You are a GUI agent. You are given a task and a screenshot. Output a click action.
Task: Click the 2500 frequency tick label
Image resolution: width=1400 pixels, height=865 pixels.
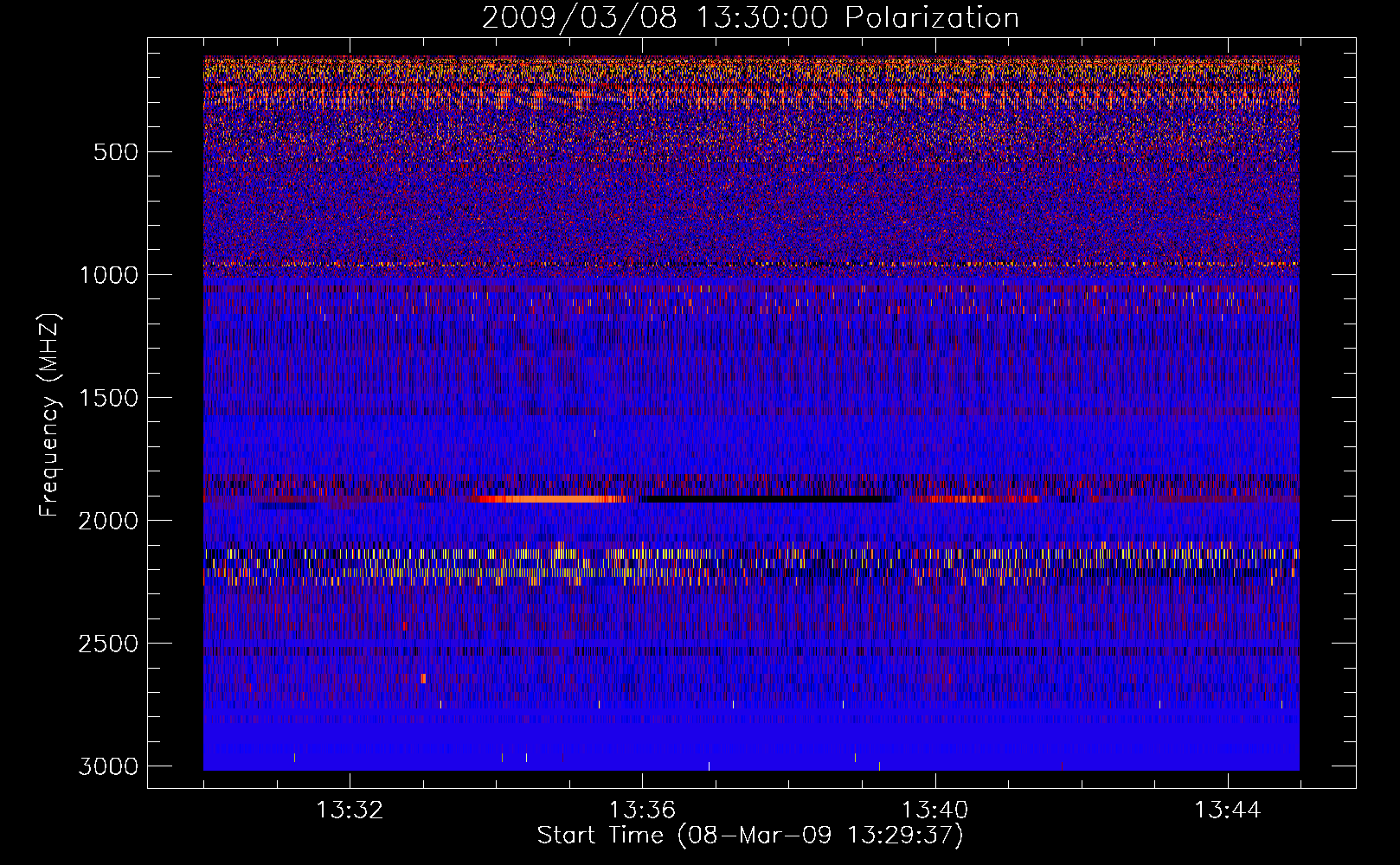108,644
